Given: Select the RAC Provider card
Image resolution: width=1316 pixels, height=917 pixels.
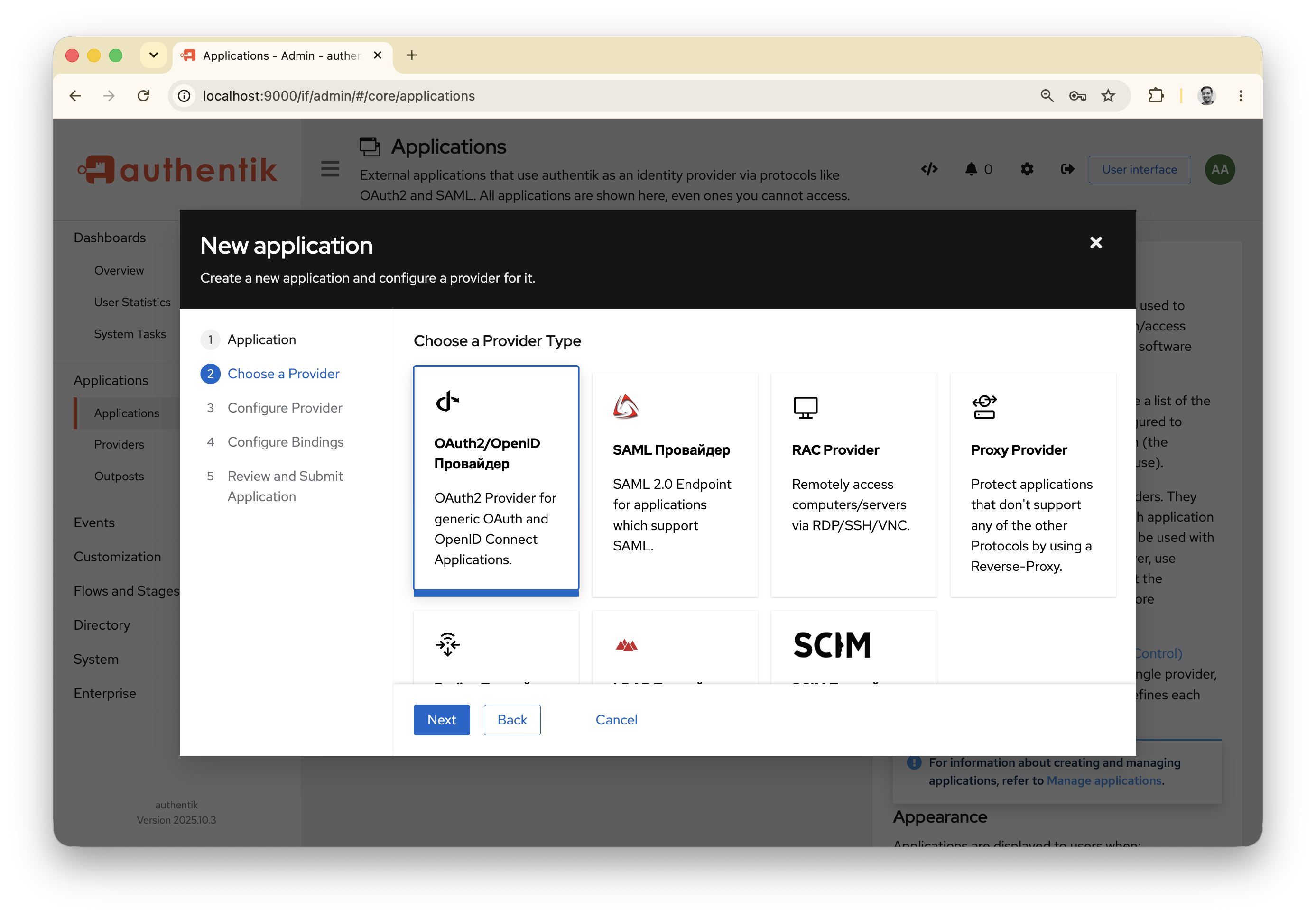Looking at the screenshot, I should click(853, 484).
